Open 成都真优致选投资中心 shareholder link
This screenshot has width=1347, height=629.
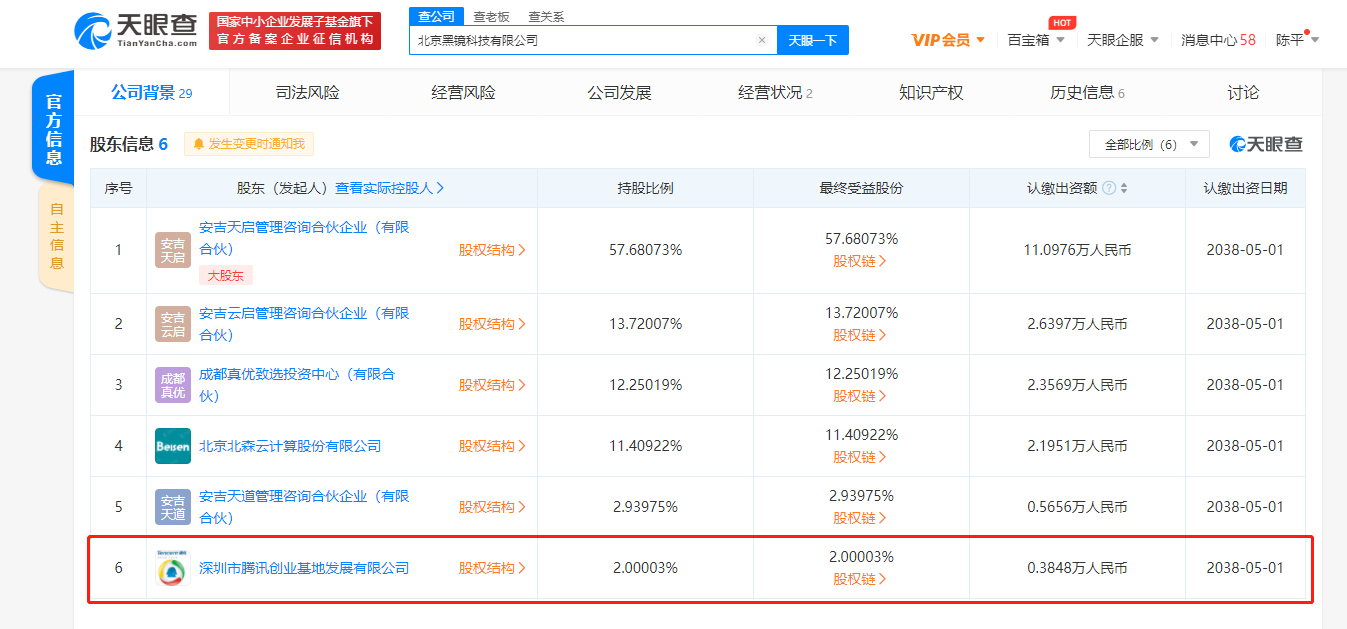297,385
